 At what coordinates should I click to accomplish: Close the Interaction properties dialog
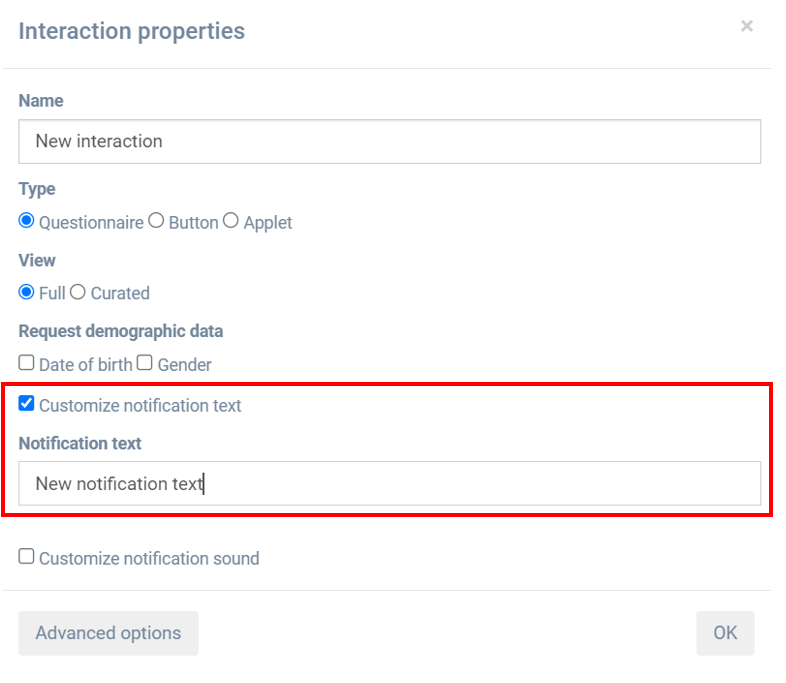point(746,27)
